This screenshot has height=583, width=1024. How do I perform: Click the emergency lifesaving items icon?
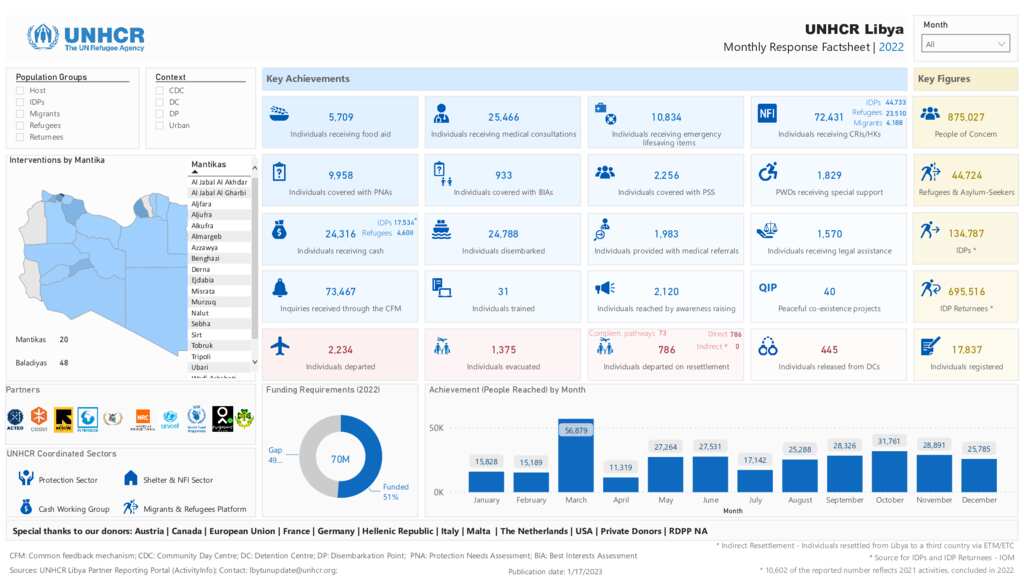tap(605, 114)
